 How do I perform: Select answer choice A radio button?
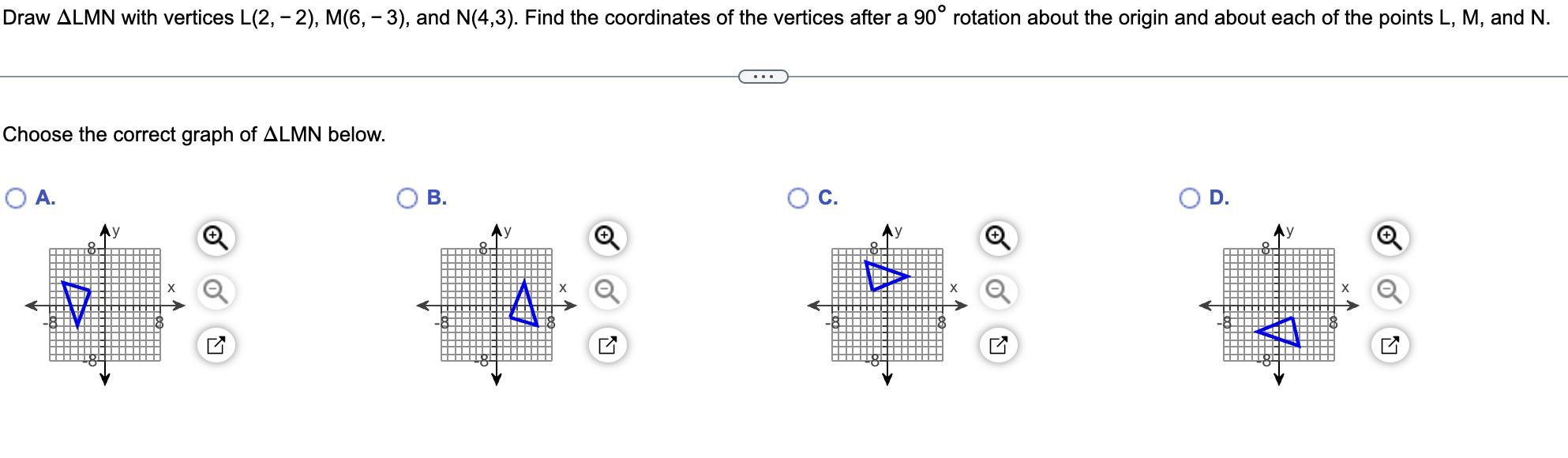click(x=16, y=198)
